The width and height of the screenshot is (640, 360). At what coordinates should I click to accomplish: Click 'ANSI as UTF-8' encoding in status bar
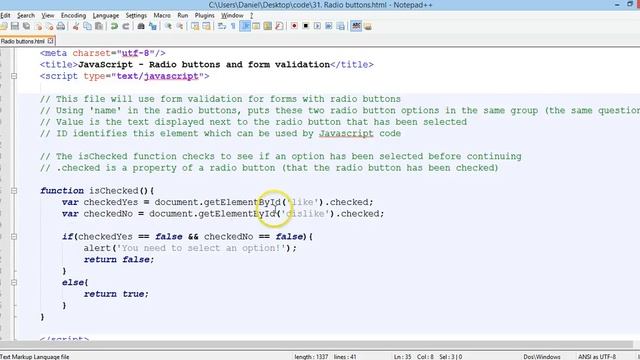coord(597,357)
